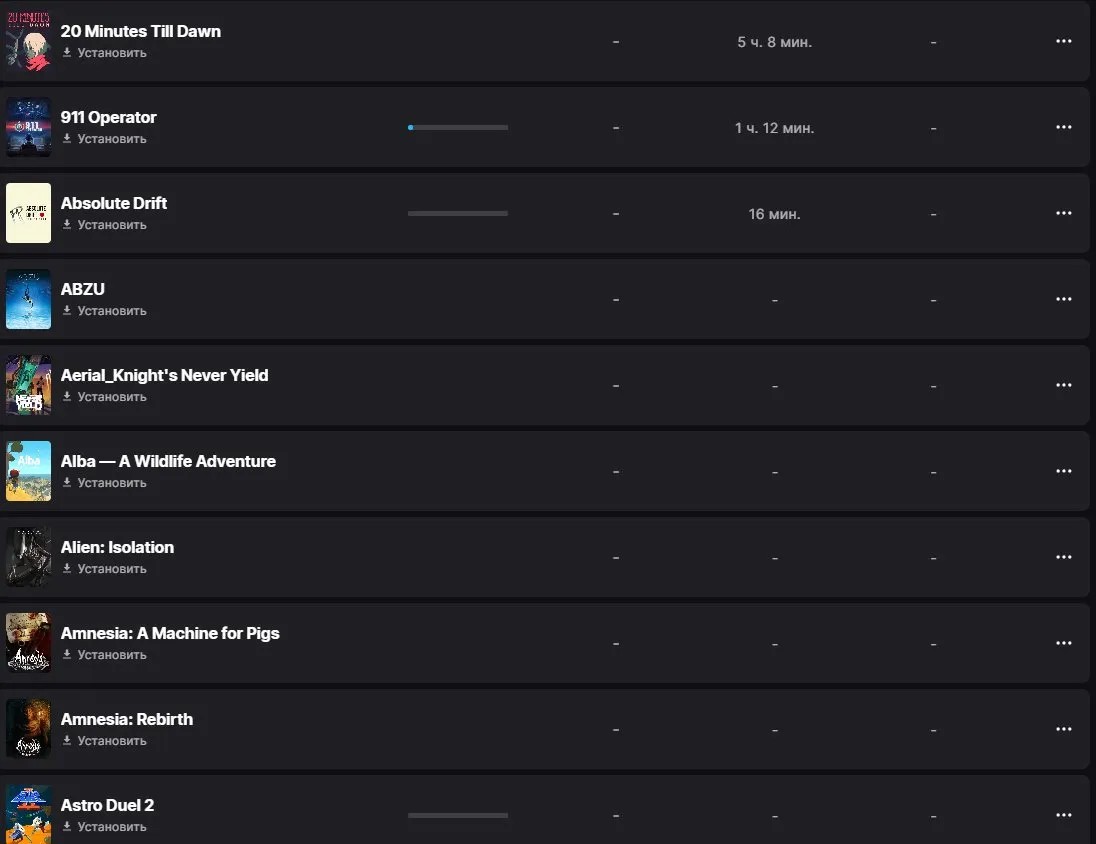Open three-dot menu for Amnesia: Rebirth
Viewport: 1096px width, 844px height.
click(x=1063, y=729)
